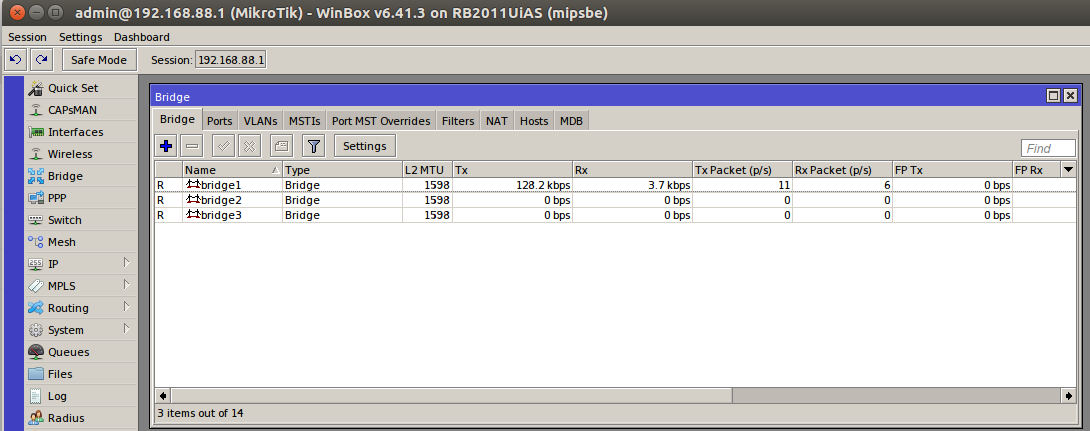Toggle Safe Mode button
The width and height of the screenshot is (1090, 431).
click(x=97, y=60)
